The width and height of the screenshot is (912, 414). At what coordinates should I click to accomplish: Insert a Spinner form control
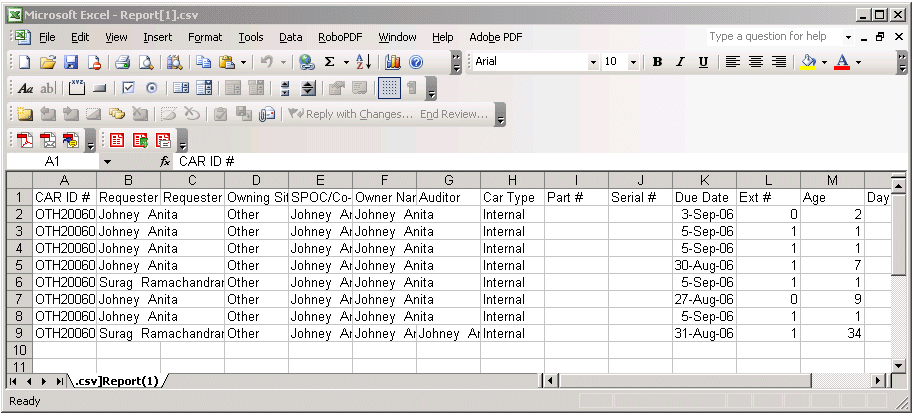[285, 88]
